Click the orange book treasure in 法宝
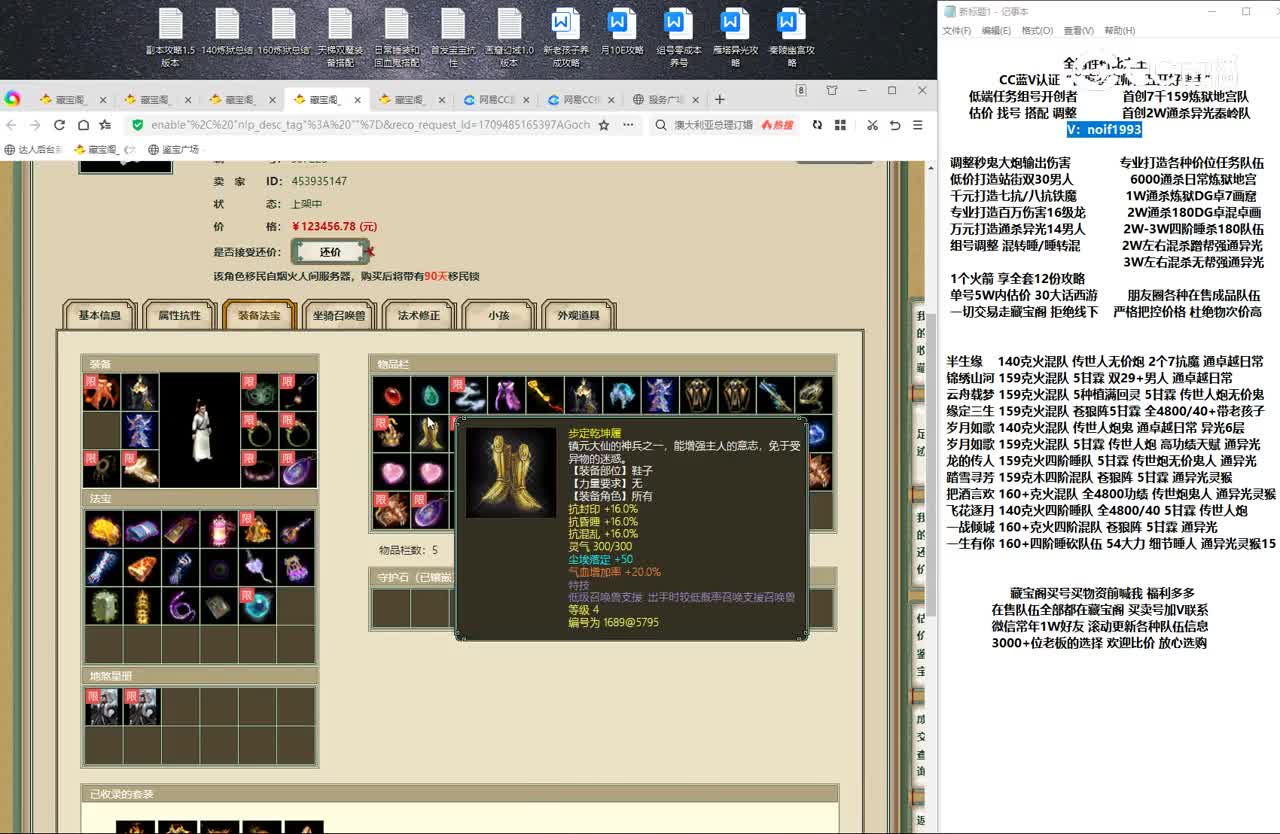1280x834 pixels. click(141, 568)
